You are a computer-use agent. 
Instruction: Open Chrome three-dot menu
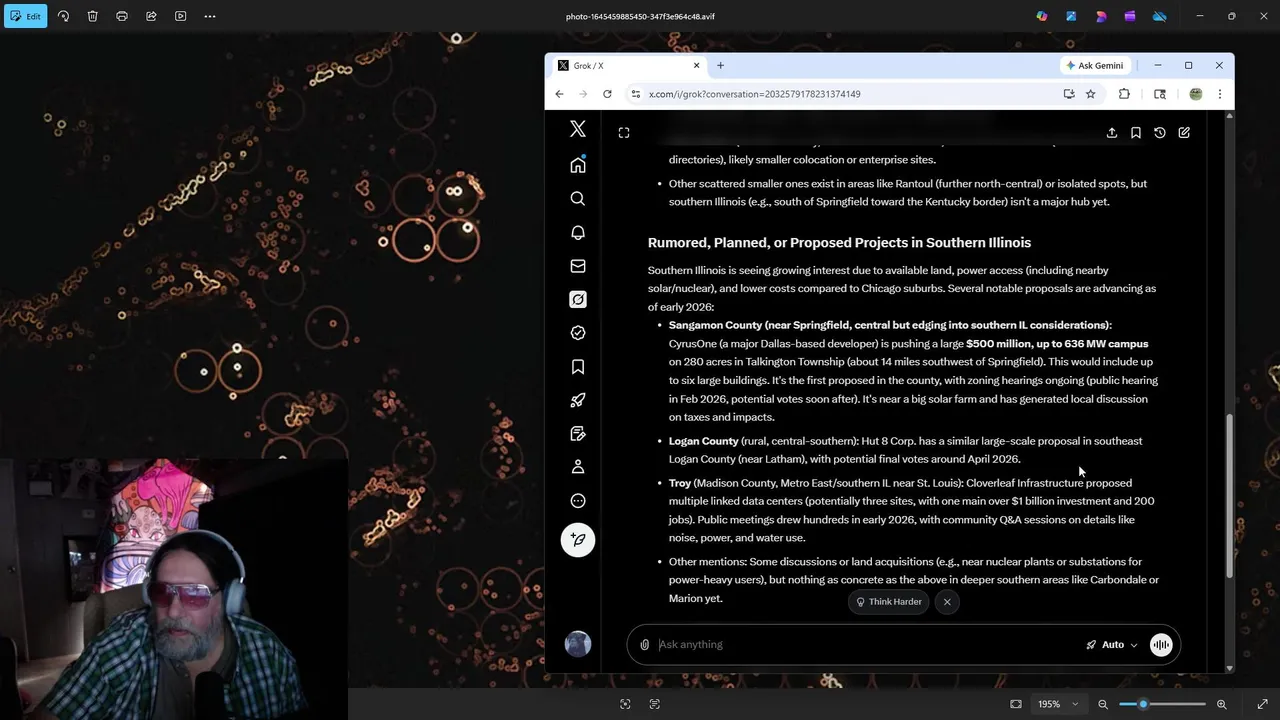coord(1219,94)
